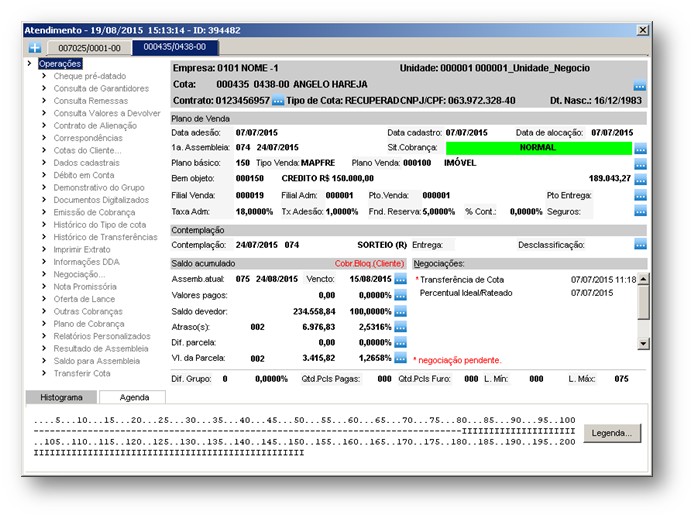This screenshot has width=695, height=519.
Task: Switch to tab 007025/0001-00
Action: pyautogui.click(x=89, y=48)
